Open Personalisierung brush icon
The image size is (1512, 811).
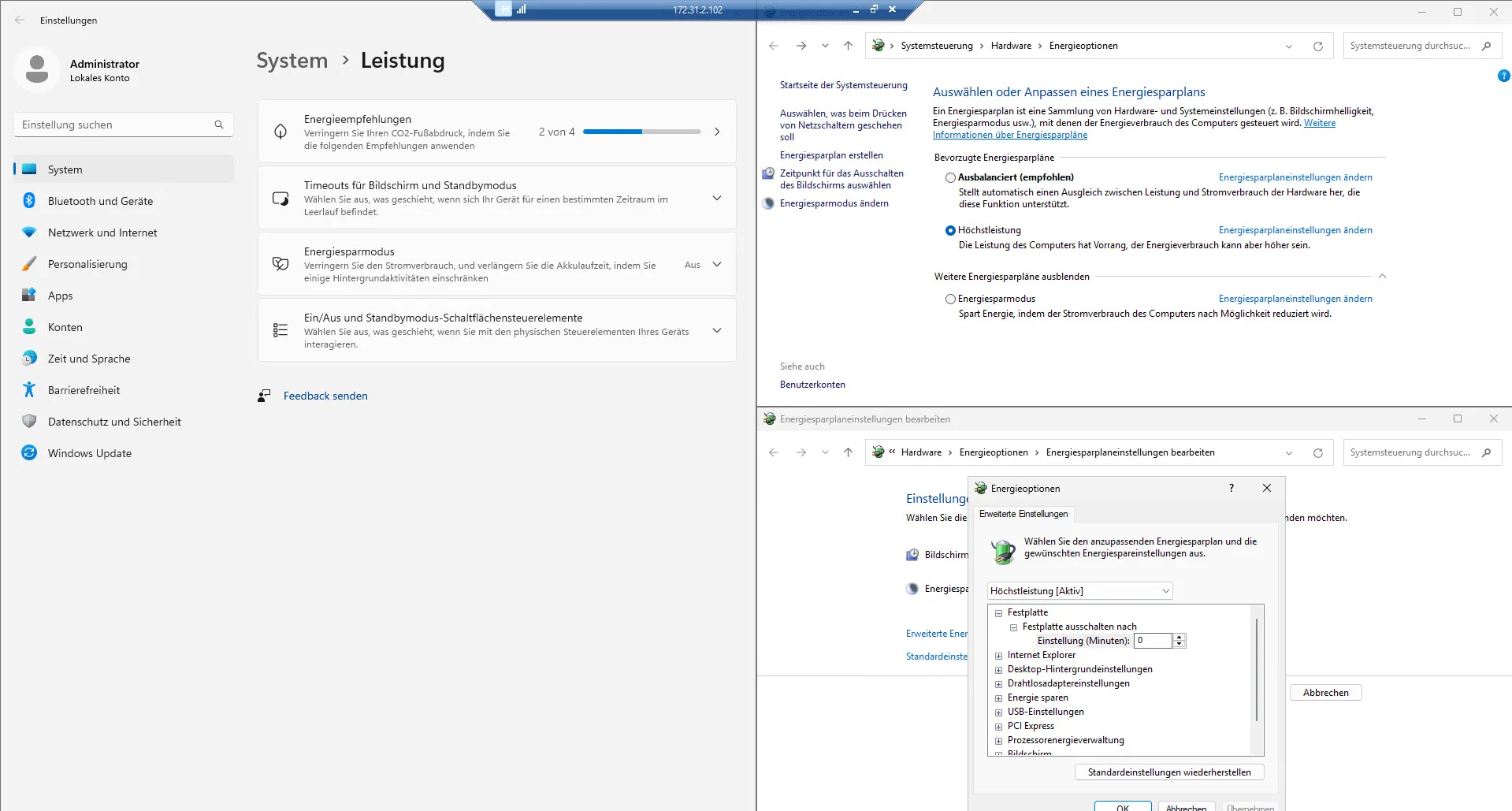[x=29, y=264]
